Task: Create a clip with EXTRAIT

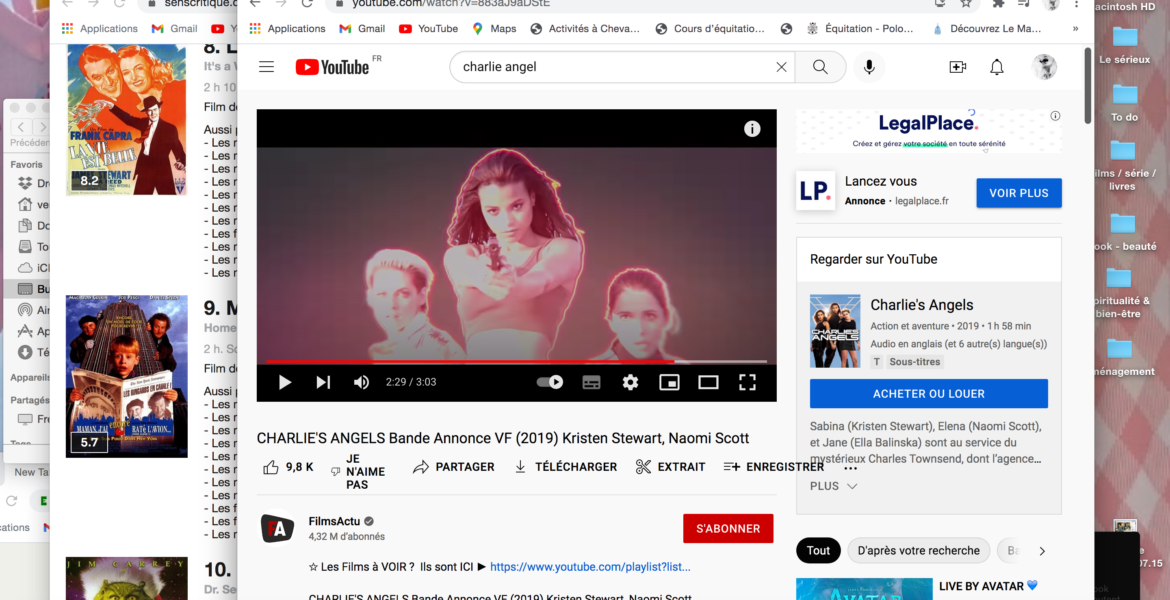Action: click(670, 467)
